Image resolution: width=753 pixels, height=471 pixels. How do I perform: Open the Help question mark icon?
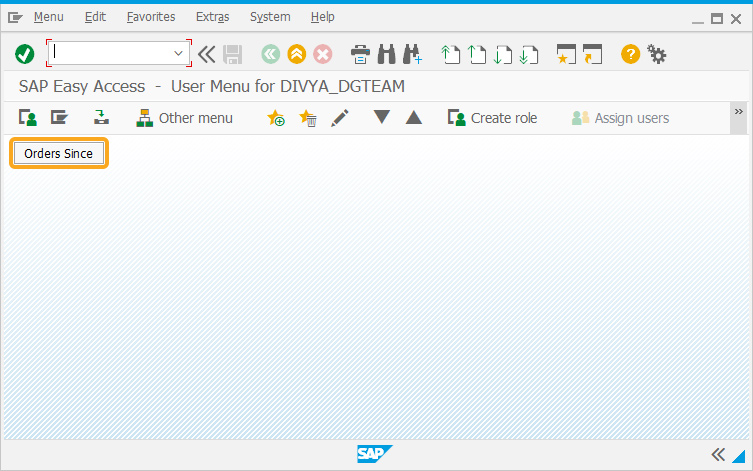click(631, 54)
